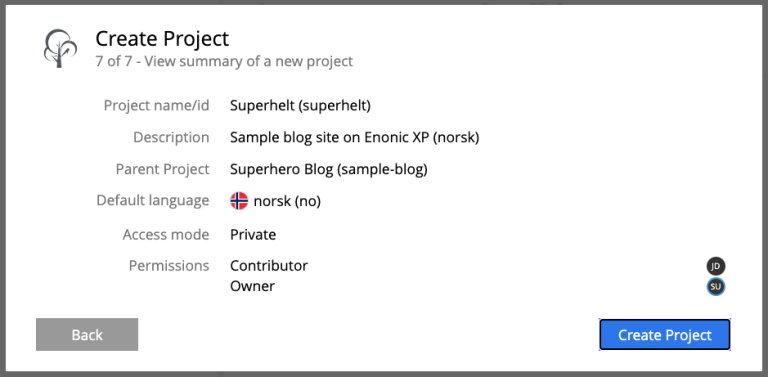Click the Create Project button
The image size is (768, 377).
tap(665, 335)
